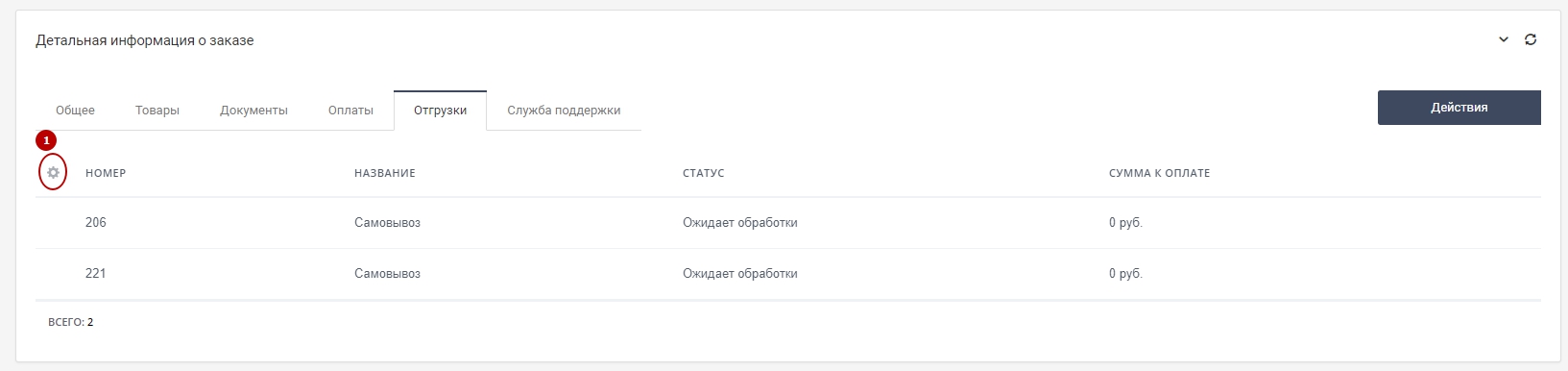This screenshot has height=371, width=1568.
Task: Open table settings gear icon
Action: click(x=53, y=173)
